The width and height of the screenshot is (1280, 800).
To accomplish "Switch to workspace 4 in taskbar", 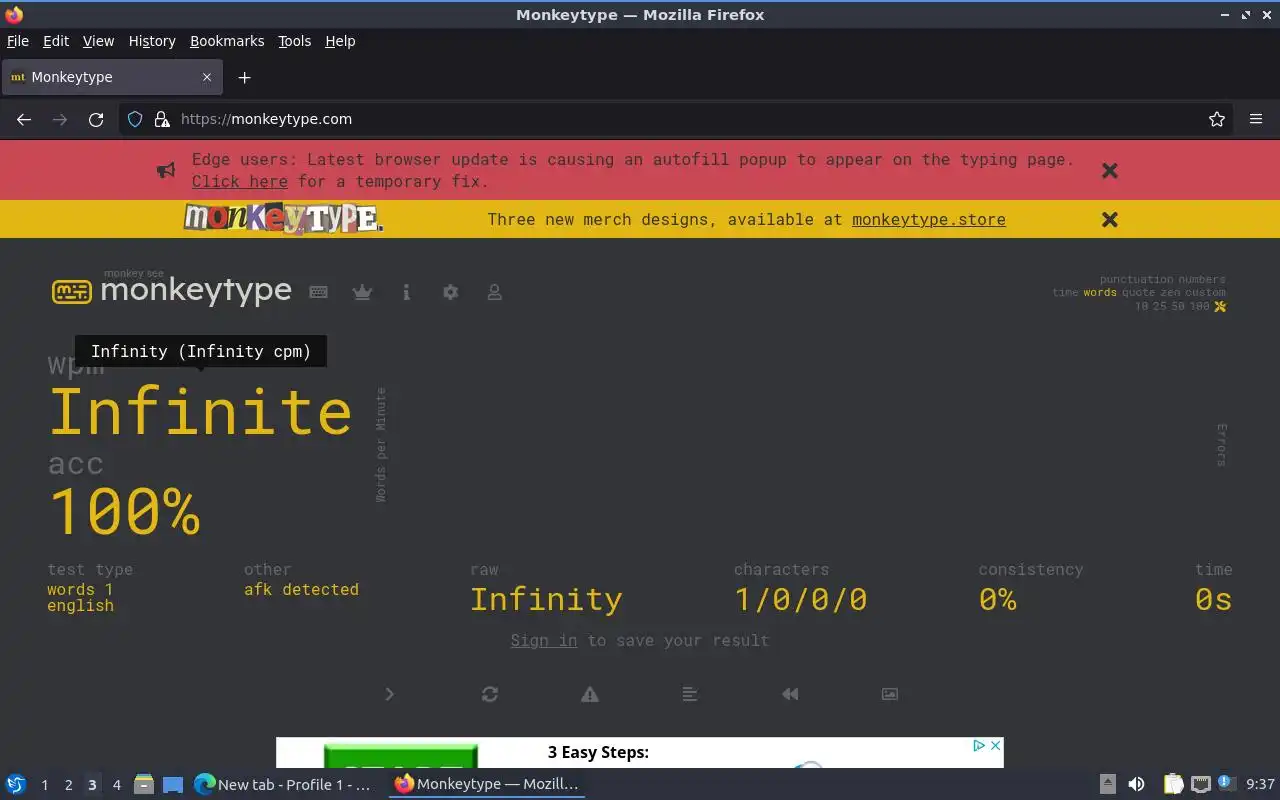I will coord(116,785).
